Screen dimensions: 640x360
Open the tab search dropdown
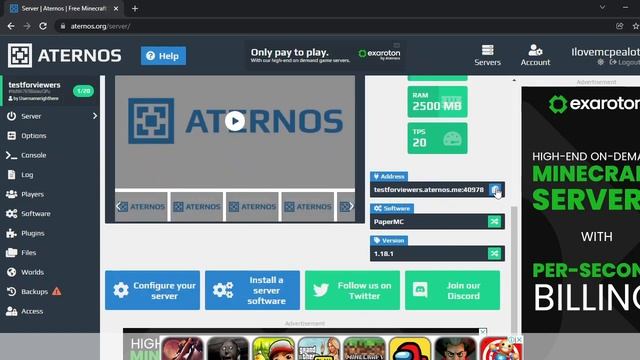(x=602, y=7)
